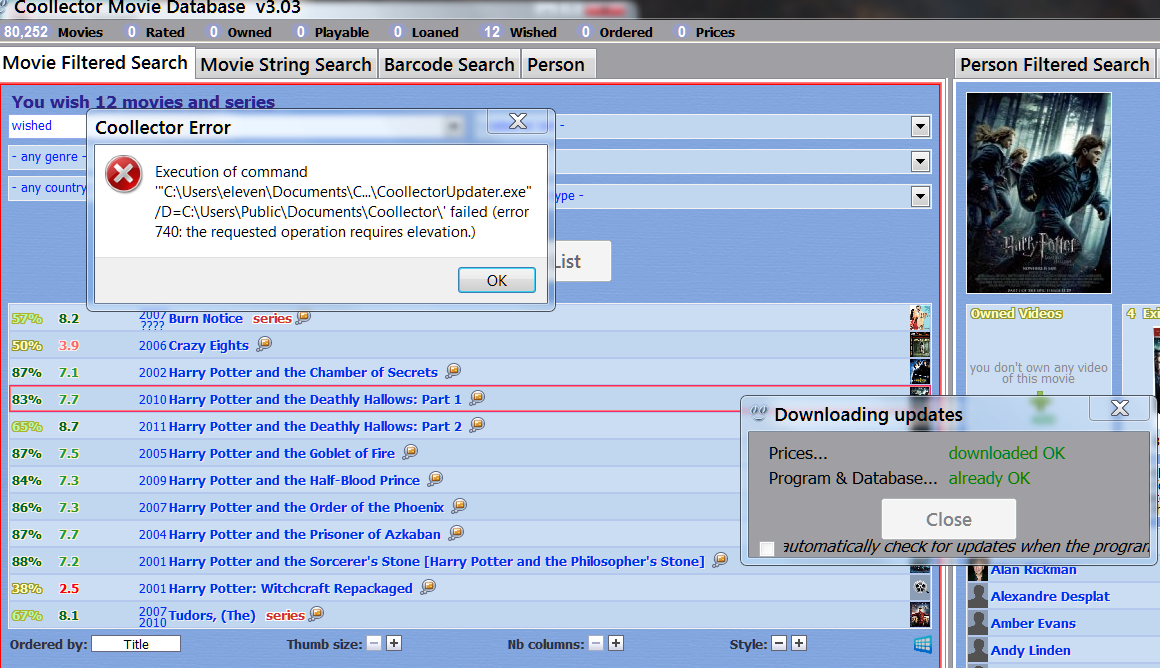Expand the first filter row's right dropdown arrow

(920, 126)
